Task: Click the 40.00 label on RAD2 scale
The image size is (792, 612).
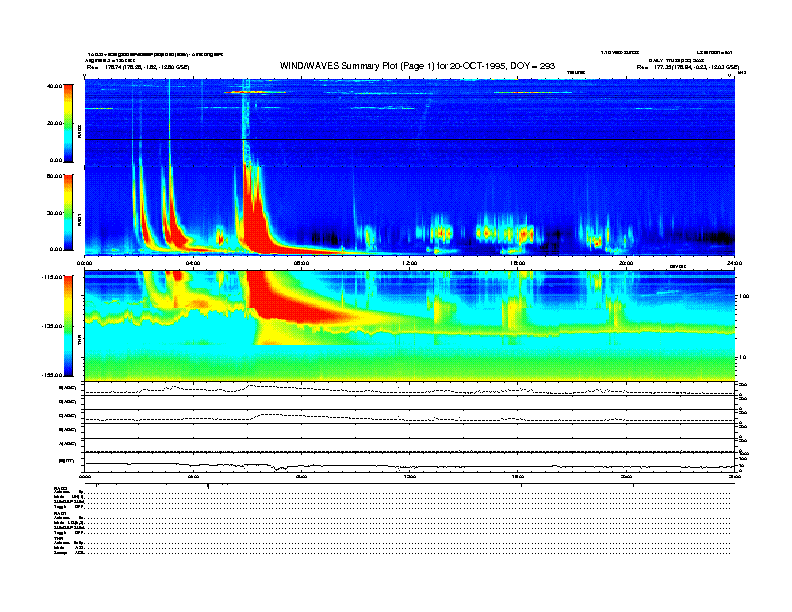Action: tap(54, 86)
